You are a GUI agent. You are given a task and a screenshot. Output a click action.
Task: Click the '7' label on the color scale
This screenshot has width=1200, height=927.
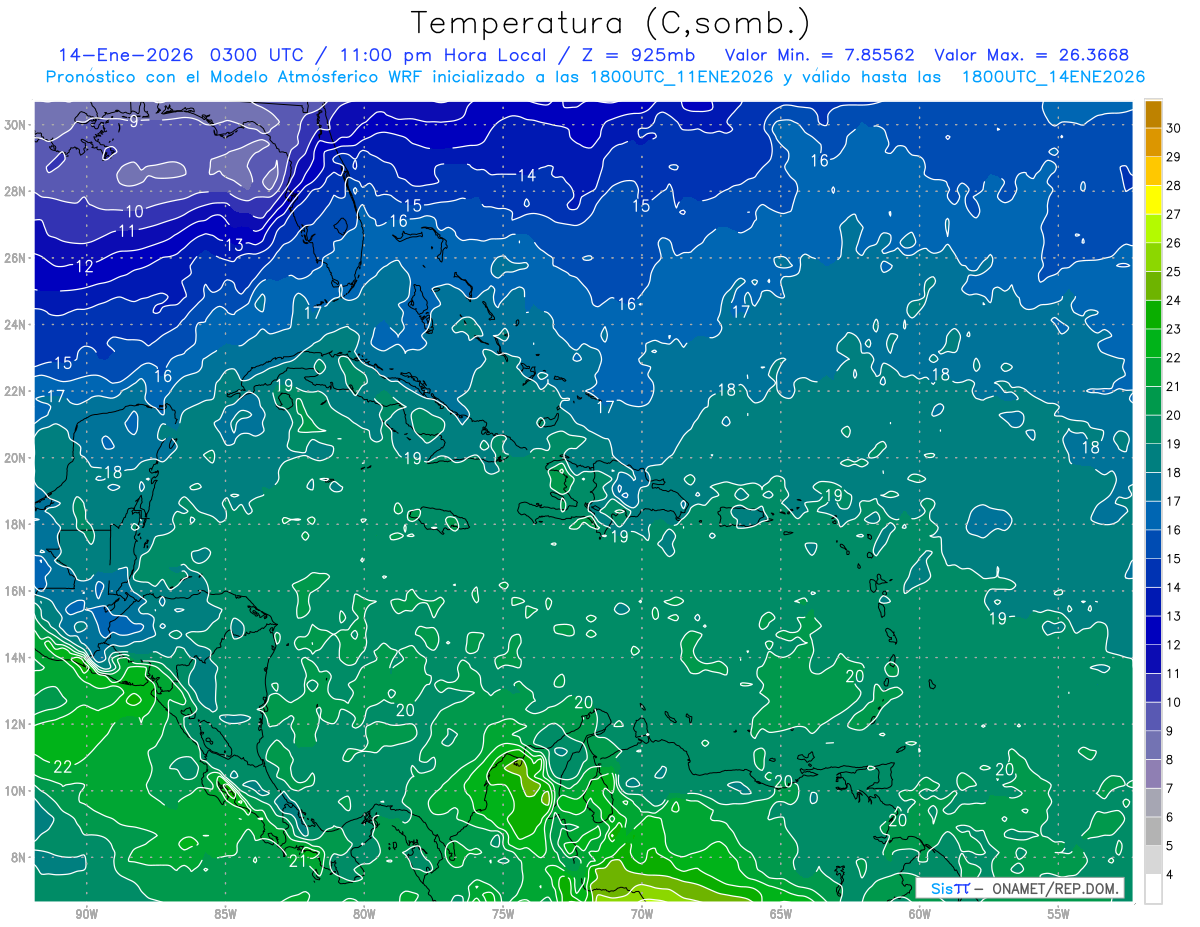coord(1170,789)
